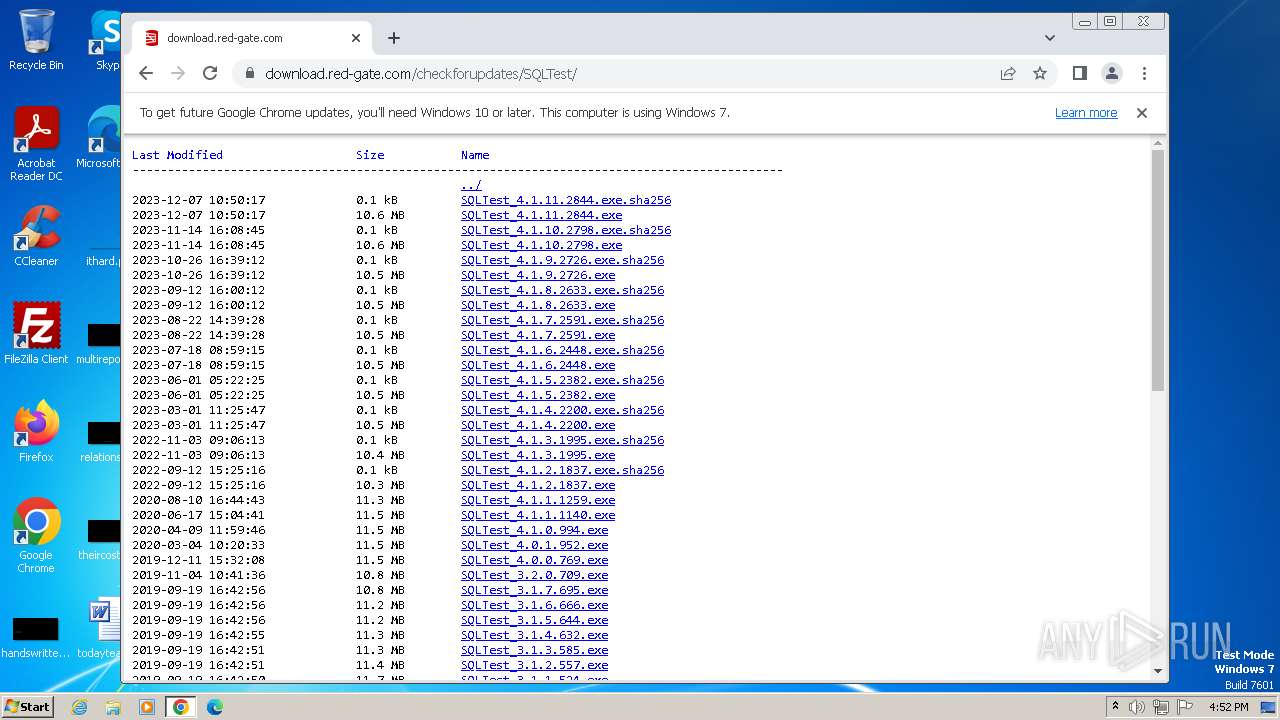Image resolution: width=1280 pixels, height=720 pixels.
Task: Download SQLTest_4.1.0.994.exe
Action: pos(534,530)
